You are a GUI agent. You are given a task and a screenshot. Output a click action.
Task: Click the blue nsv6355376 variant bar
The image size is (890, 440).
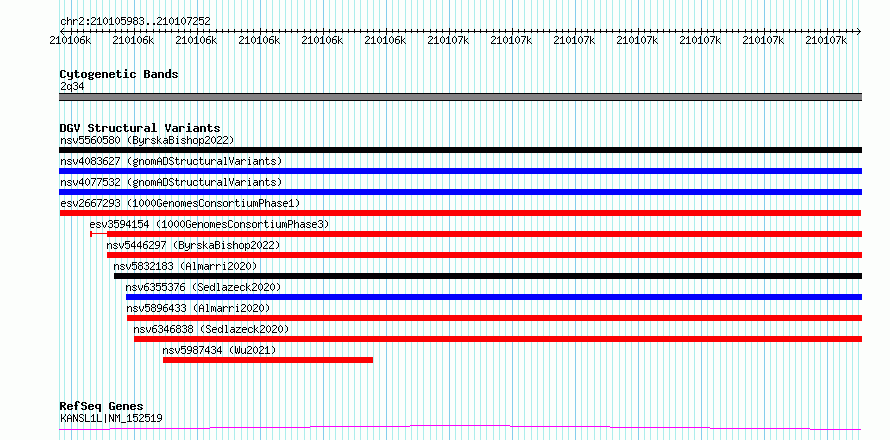tap(494, 297)
